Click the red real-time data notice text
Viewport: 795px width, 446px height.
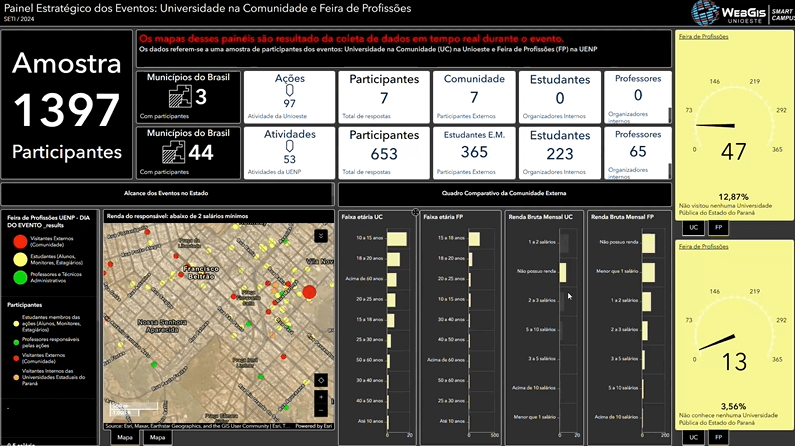point(351,39)
